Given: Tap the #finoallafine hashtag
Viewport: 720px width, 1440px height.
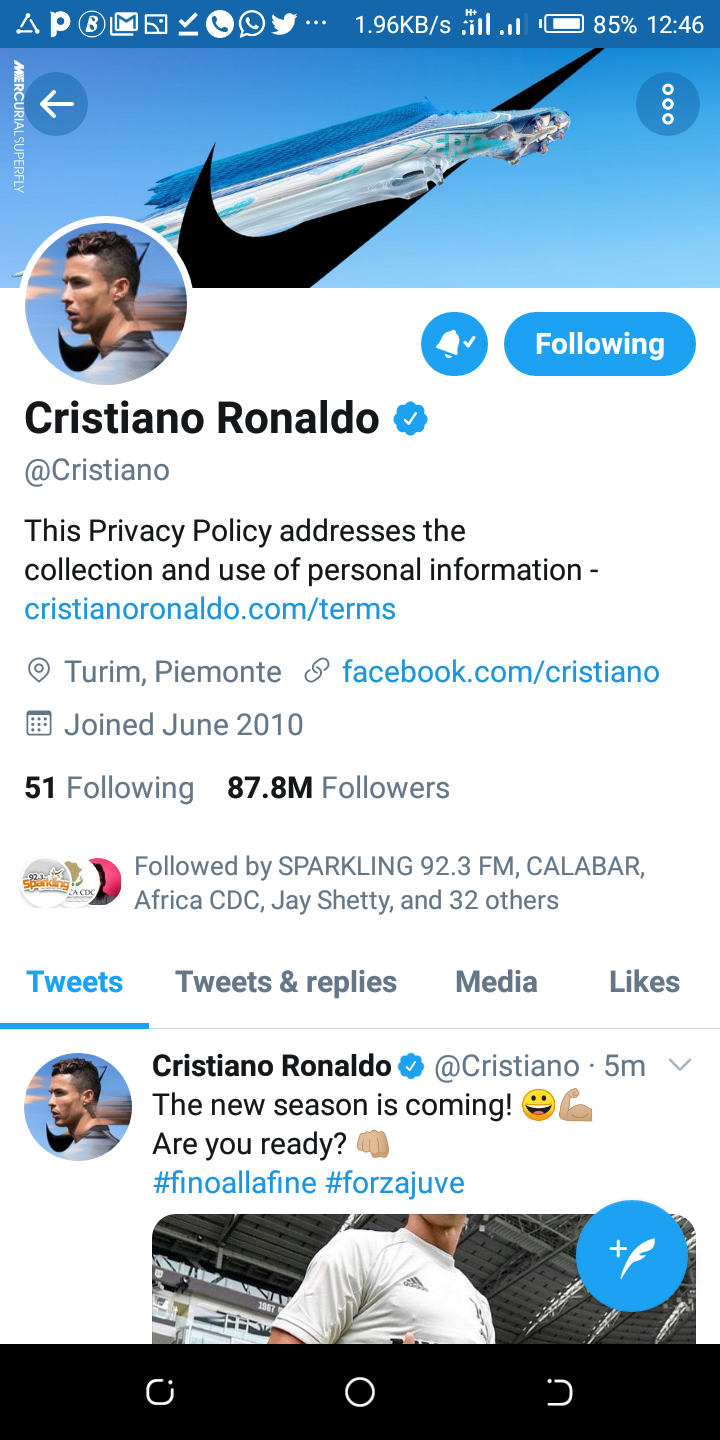Looking at the screenshot, I should (x=234, y=1183).
